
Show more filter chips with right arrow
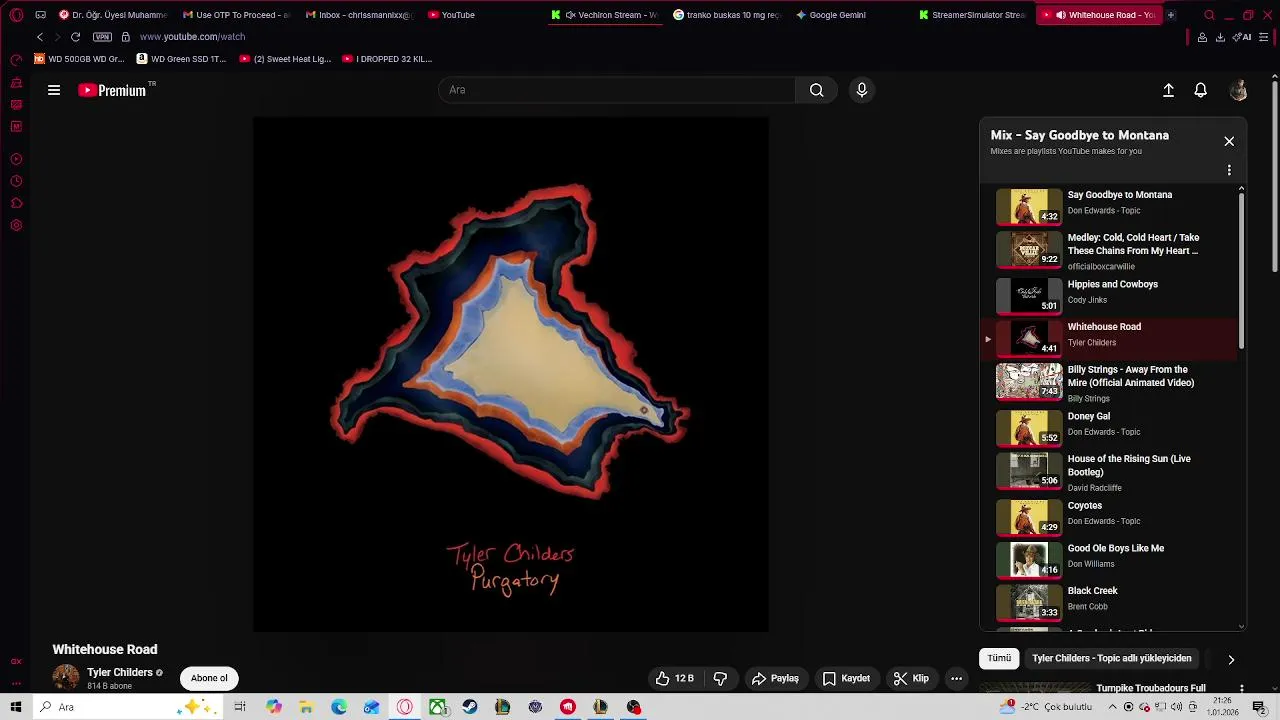coord(1231,659)
